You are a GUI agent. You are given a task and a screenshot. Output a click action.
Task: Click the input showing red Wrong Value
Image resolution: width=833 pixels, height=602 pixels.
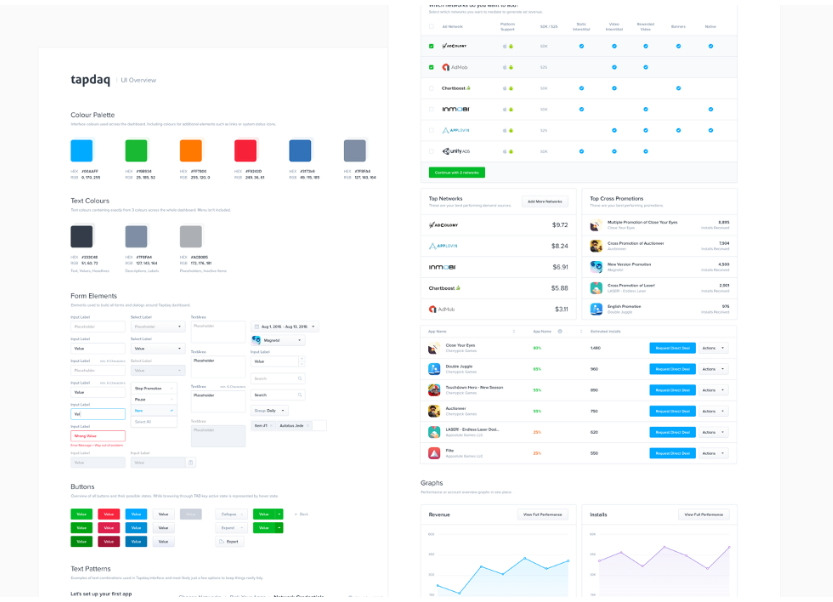[98, 436]
